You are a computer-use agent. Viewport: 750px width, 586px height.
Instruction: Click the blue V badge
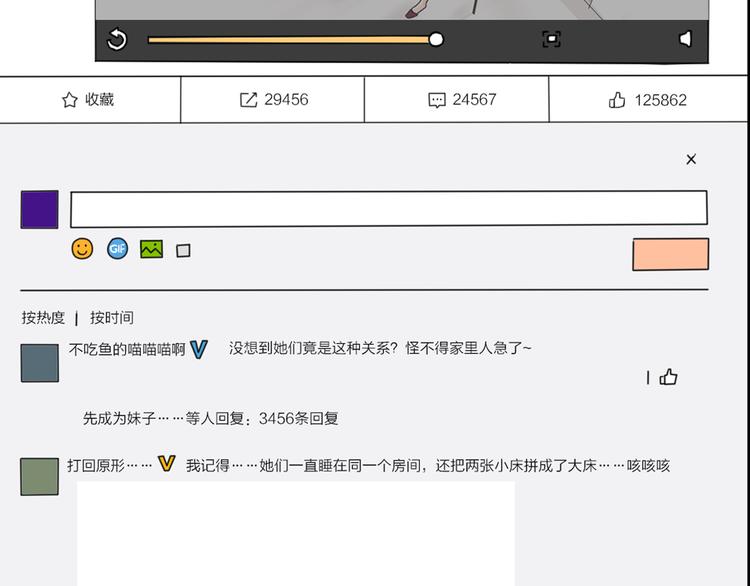(x=199, y=350)
